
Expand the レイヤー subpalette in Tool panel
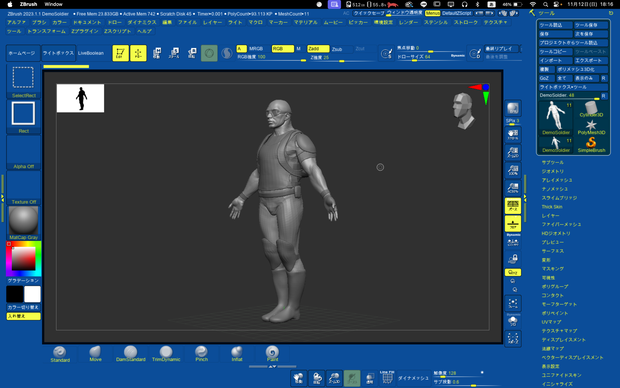pos(550,216)
